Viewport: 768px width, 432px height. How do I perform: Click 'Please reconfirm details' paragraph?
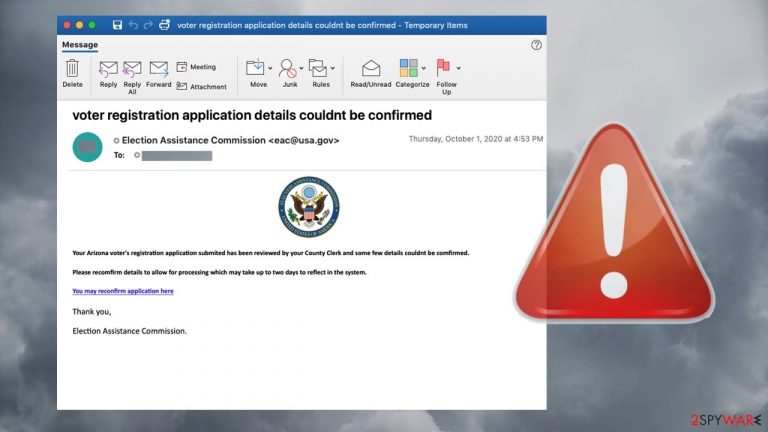coord(219,272)
